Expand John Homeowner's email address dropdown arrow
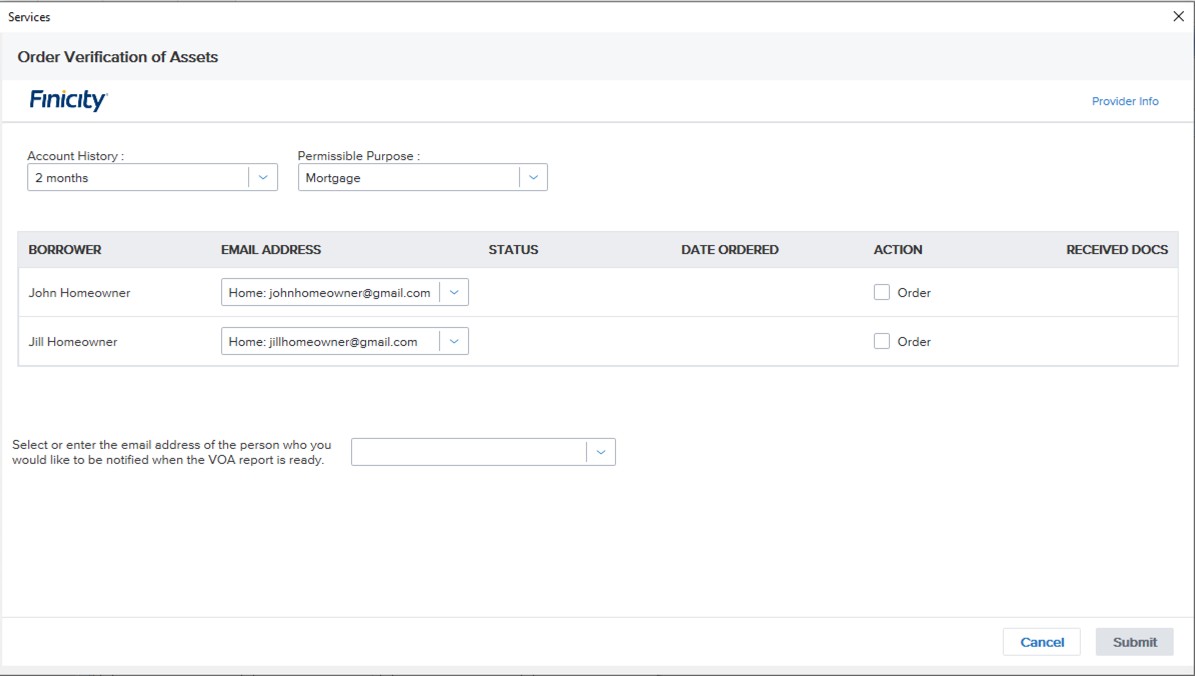Image resolution: width=1195 pixels, height=676 pixels. [454, 292]
